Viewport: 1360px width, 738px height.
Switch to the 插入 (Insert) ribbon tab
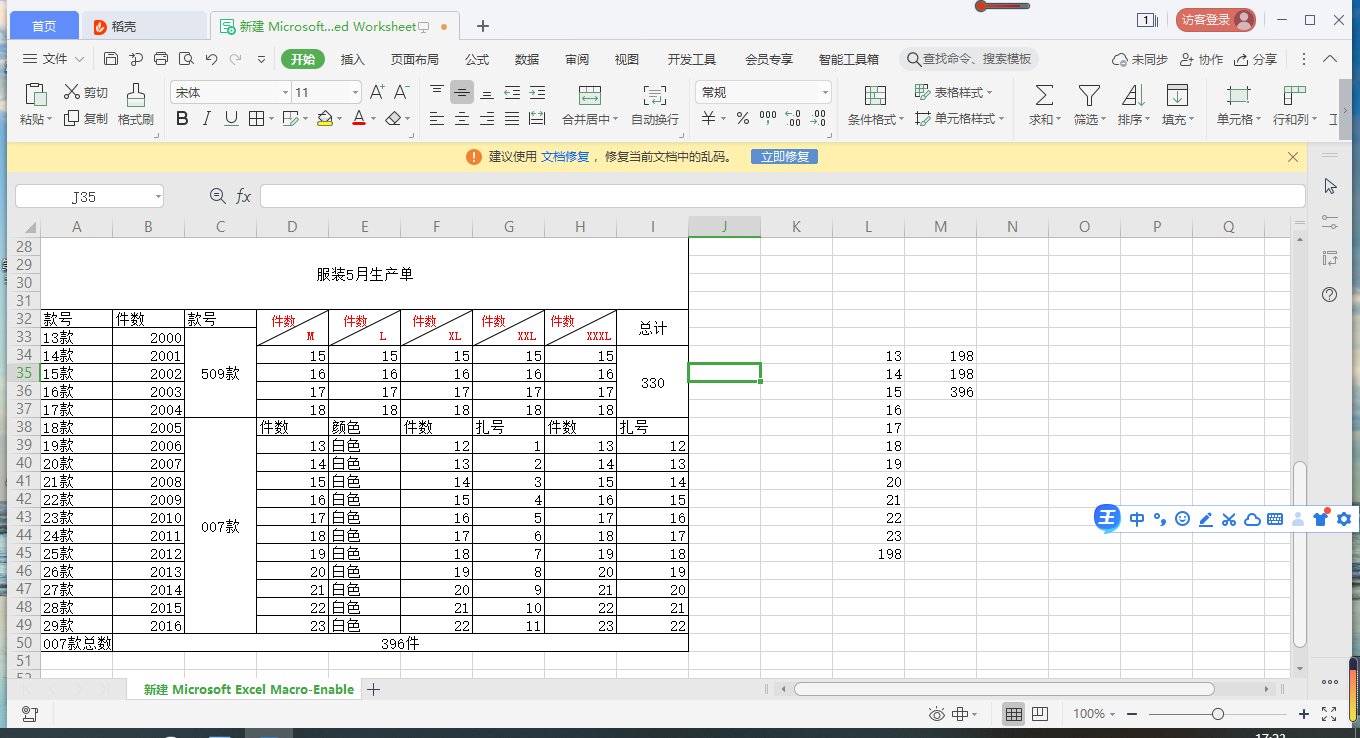353,59
